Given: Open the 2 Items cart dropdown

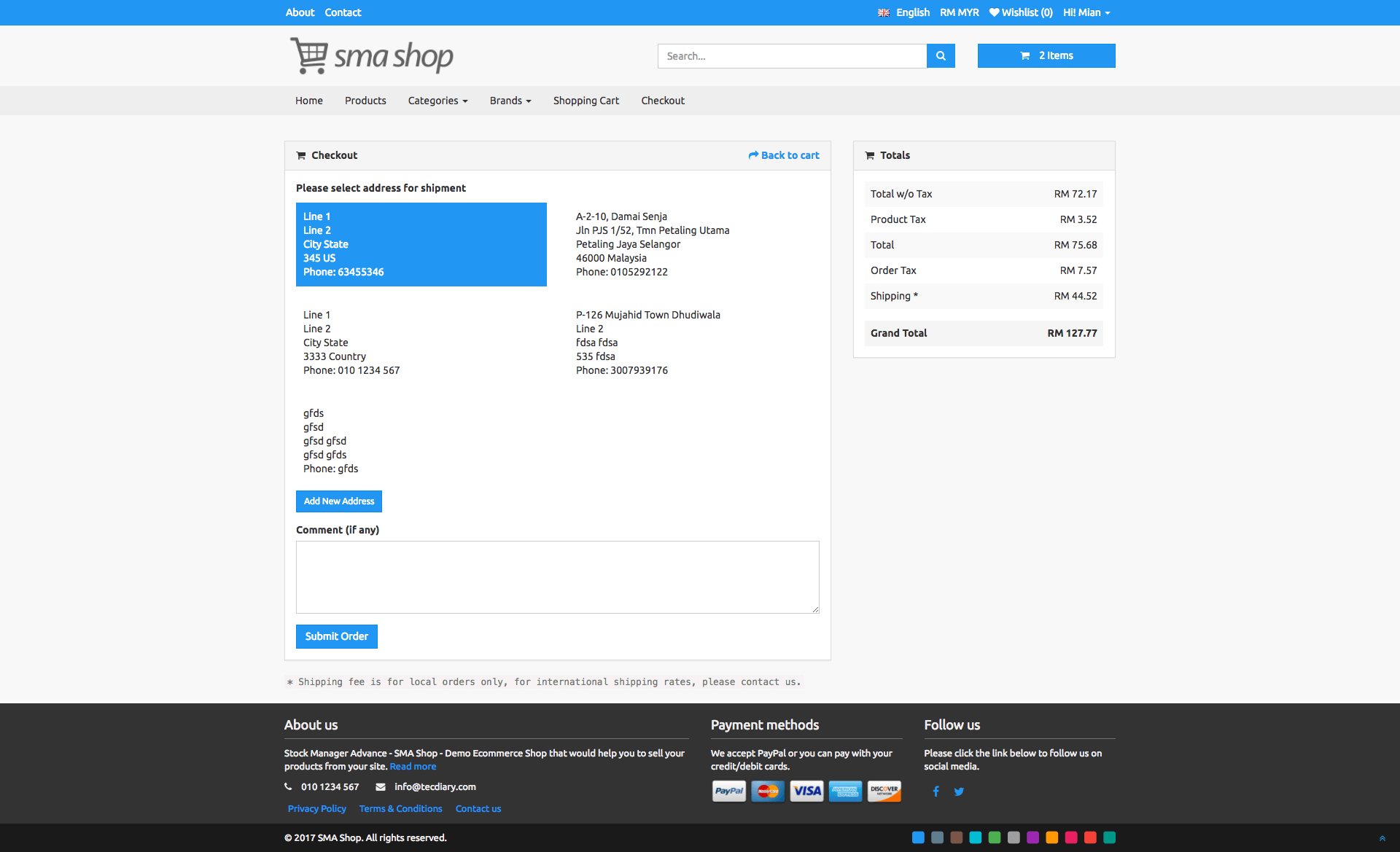Looking at the screenshot, I should click(1046, 56).
